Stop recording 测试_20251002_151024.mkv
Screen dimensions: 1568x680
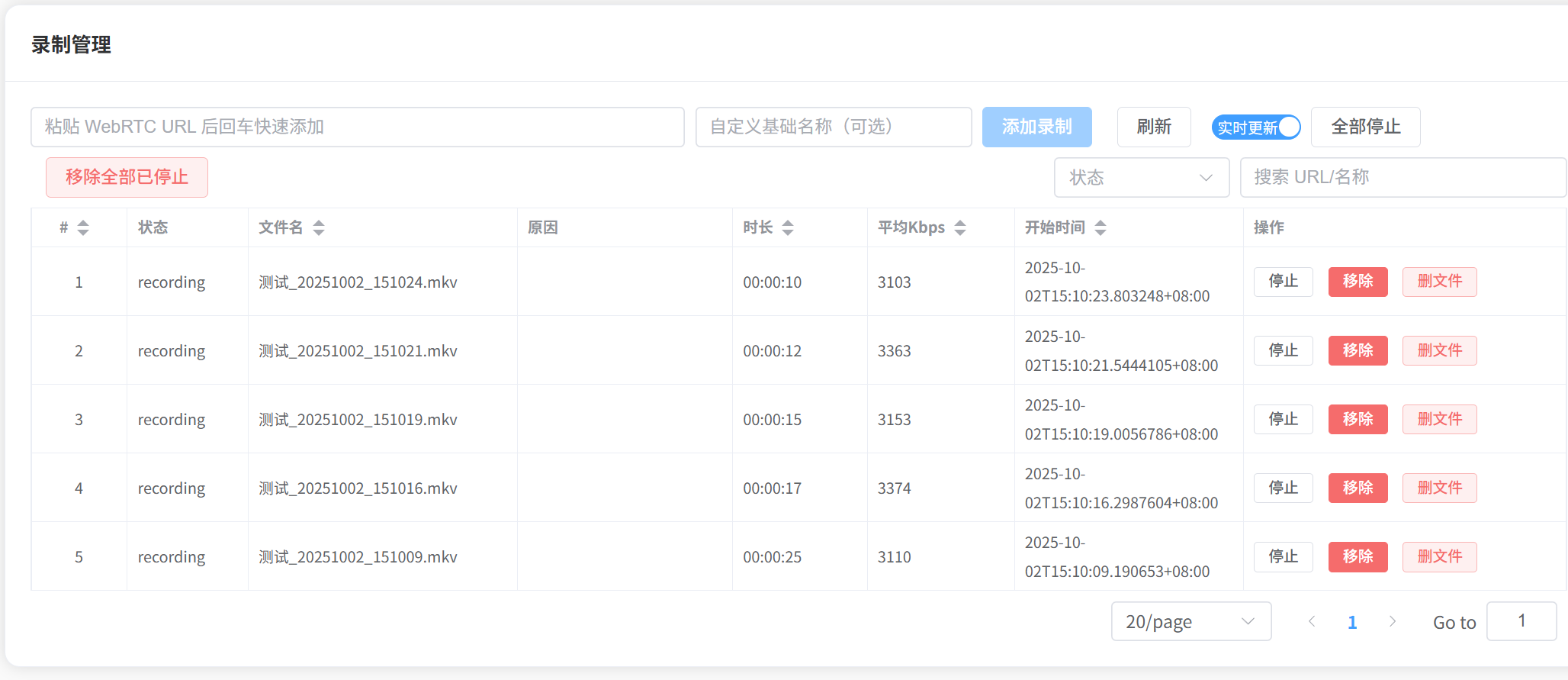1283,282
